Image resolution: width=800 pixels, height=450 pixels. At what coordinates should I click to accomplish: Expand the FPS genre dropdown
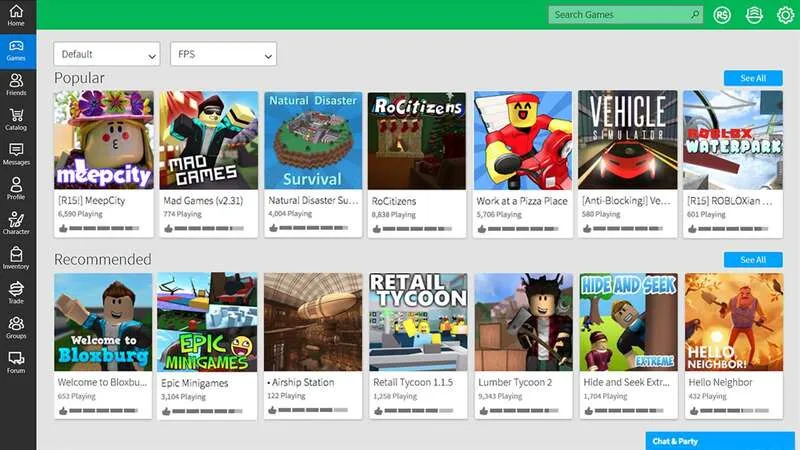pos(223,54)
